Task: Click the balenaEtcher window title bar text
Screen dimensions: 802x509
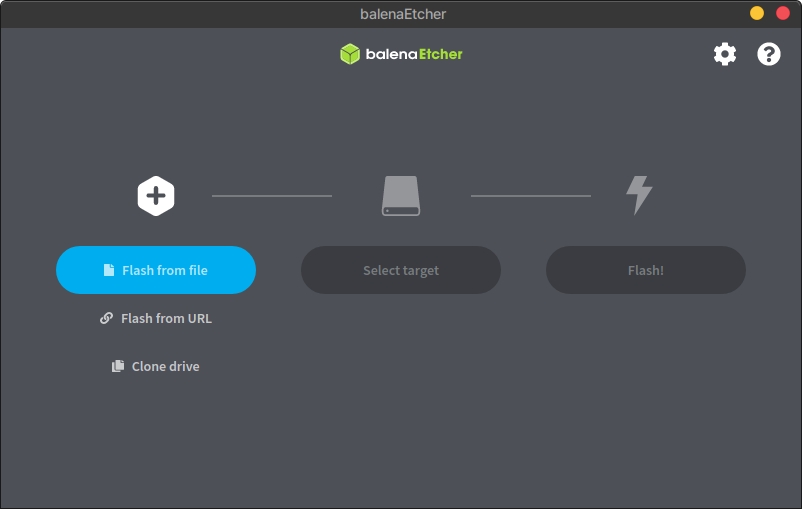Action: coord(403,14)
